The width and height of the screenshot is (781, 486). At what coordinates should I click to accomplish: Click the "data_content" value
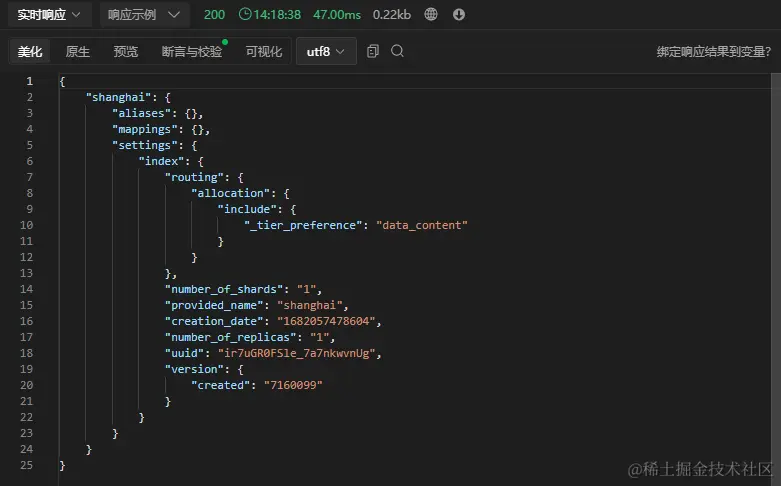tap(421, 225)
